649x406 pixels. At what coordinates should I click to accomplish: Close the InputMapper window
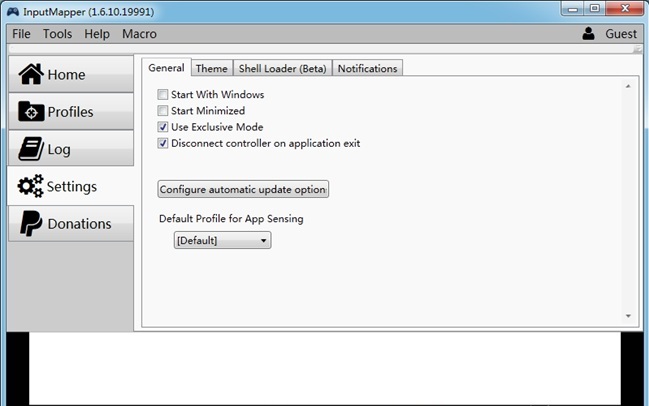point(625,8)
